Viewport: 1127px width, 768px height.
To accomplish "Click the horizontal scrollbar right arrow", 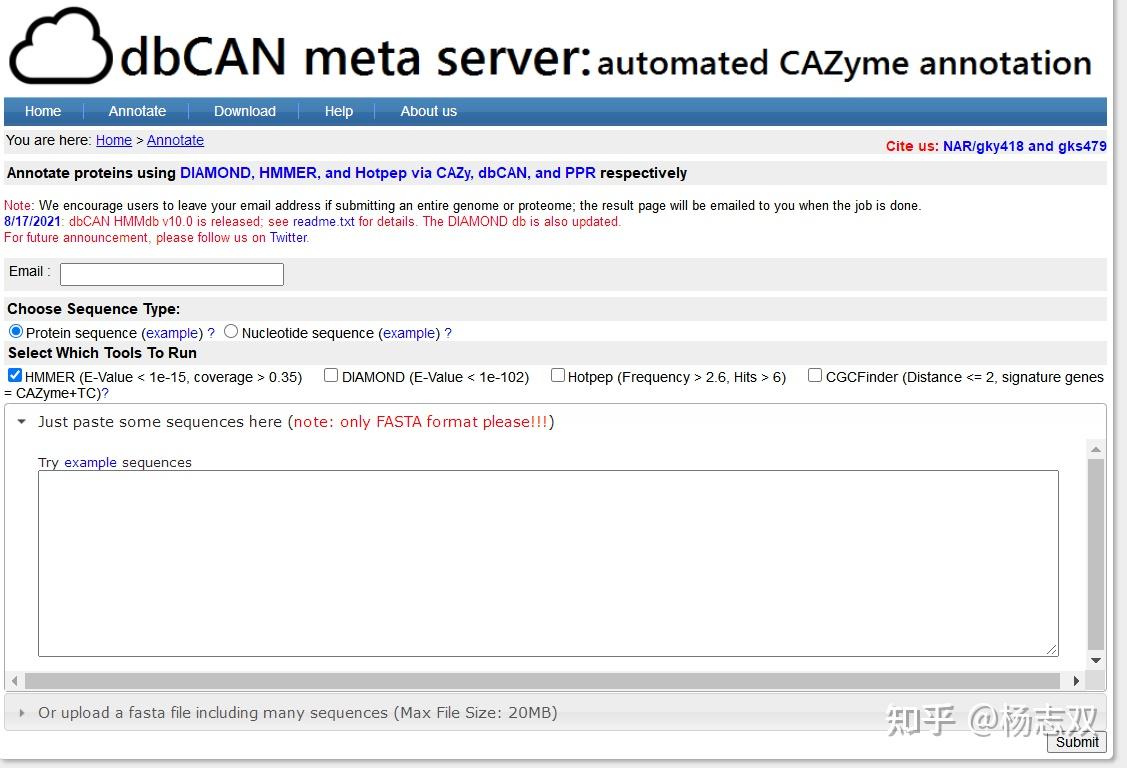I will 1076,681.
